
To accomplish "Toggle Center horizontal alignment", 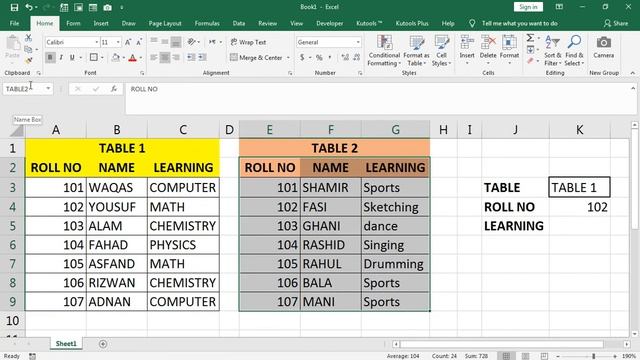I will [165, 58].
